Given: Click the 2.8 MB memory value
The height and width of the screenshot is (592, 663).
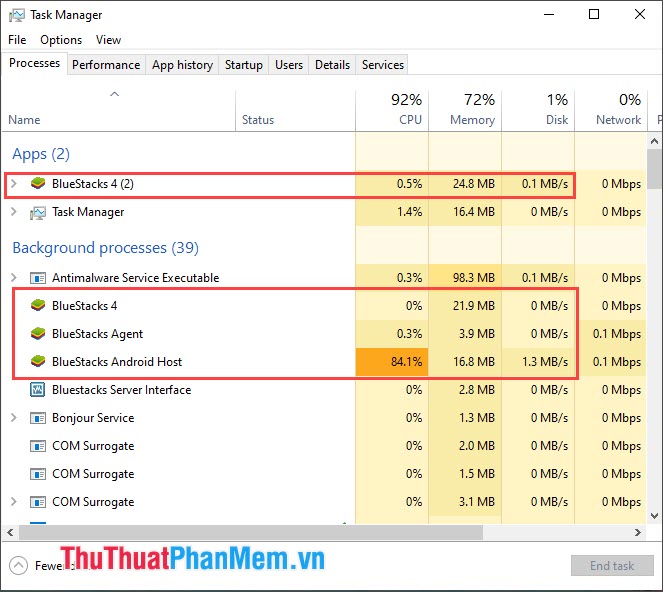Looking at the screenshot, I should pyautogui.click(x=477, y=390).
